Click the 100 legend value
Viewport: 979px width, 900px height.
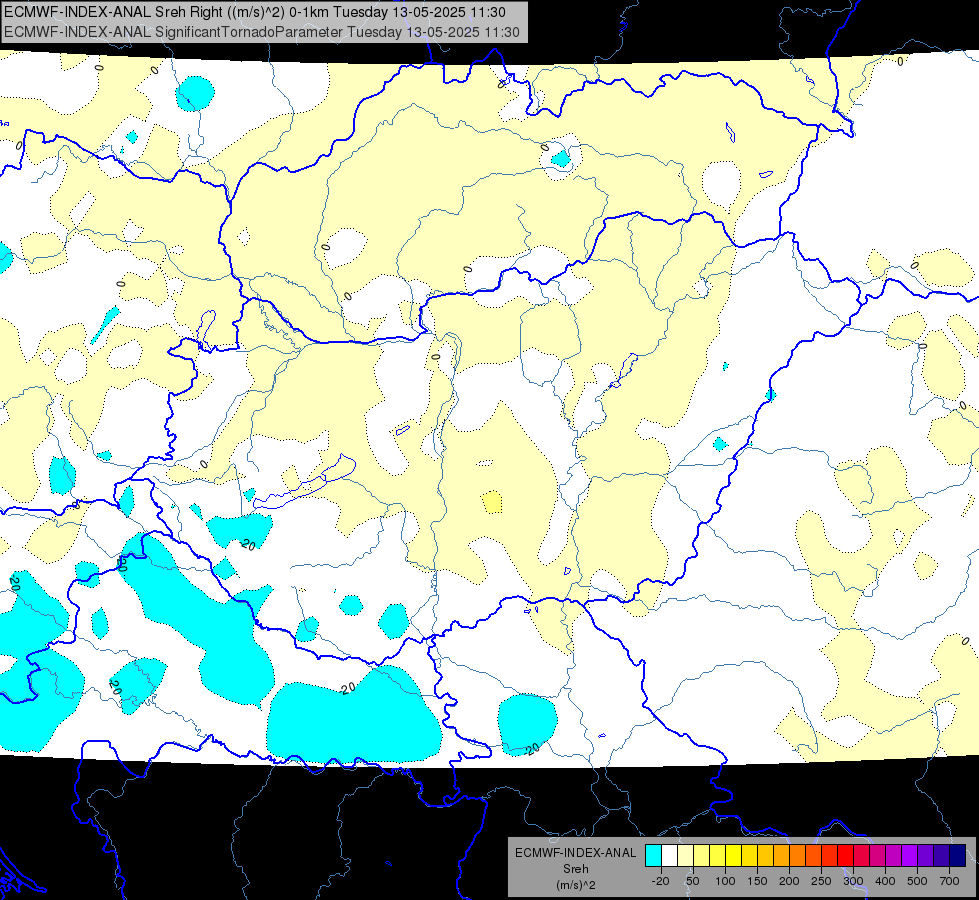725,881
